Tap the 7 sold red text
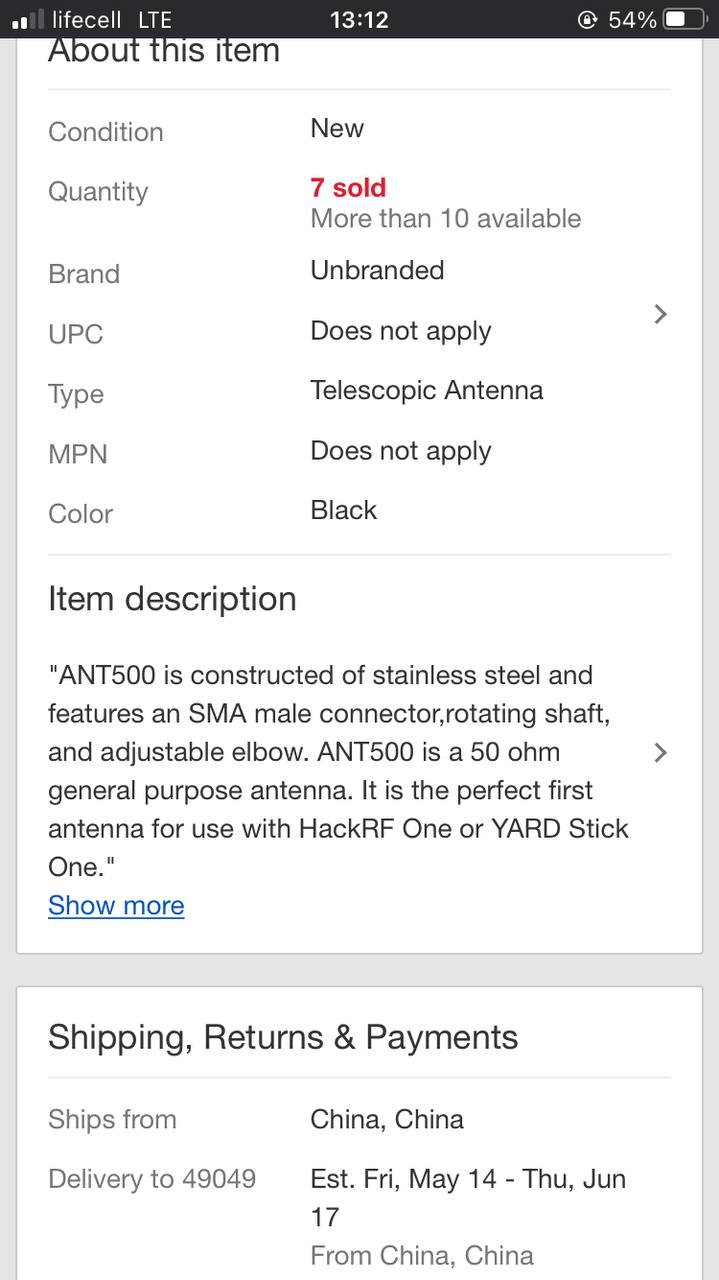 (348, 187)
